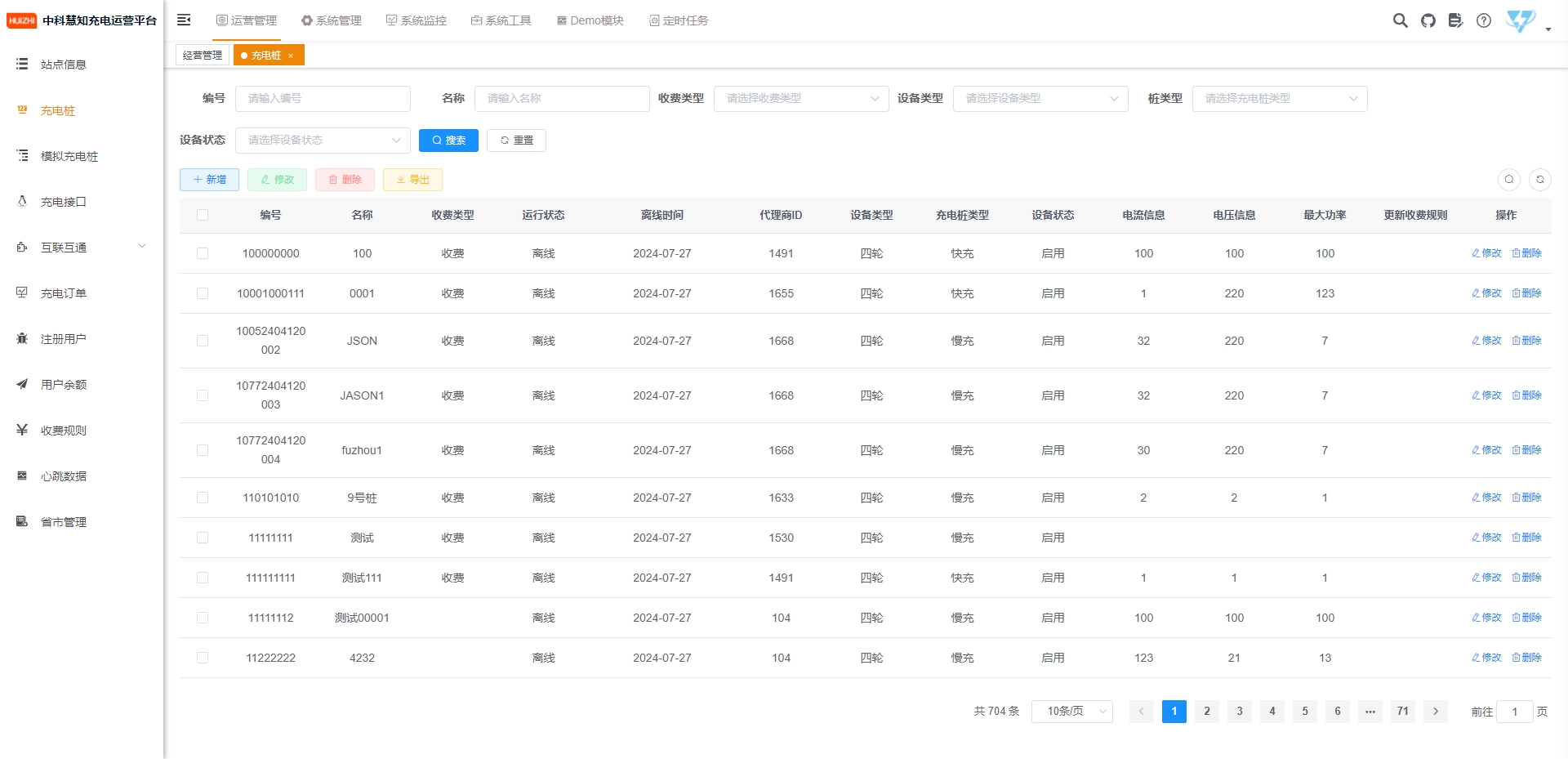The width and height of the screenshot is (1568, 759).
Task: Open the 收费类型 dropdown
Action: (801, 99)
